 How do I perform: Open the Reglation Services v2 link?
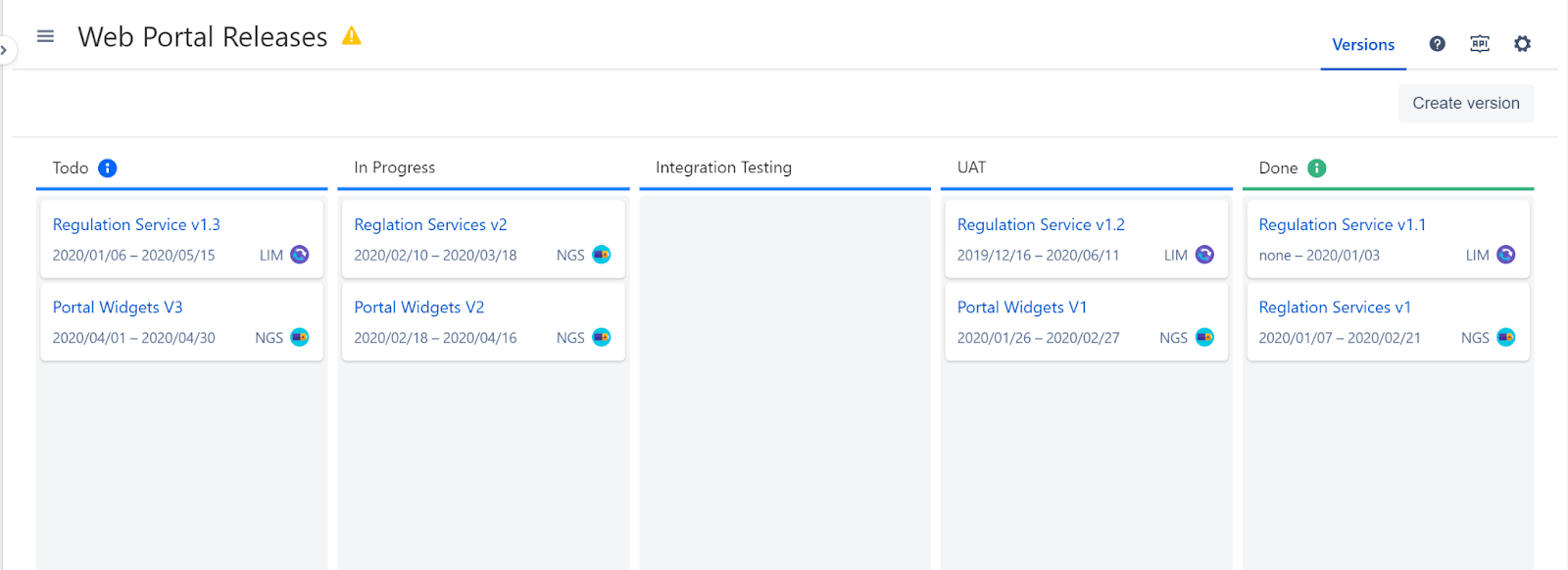pos(430,224)
